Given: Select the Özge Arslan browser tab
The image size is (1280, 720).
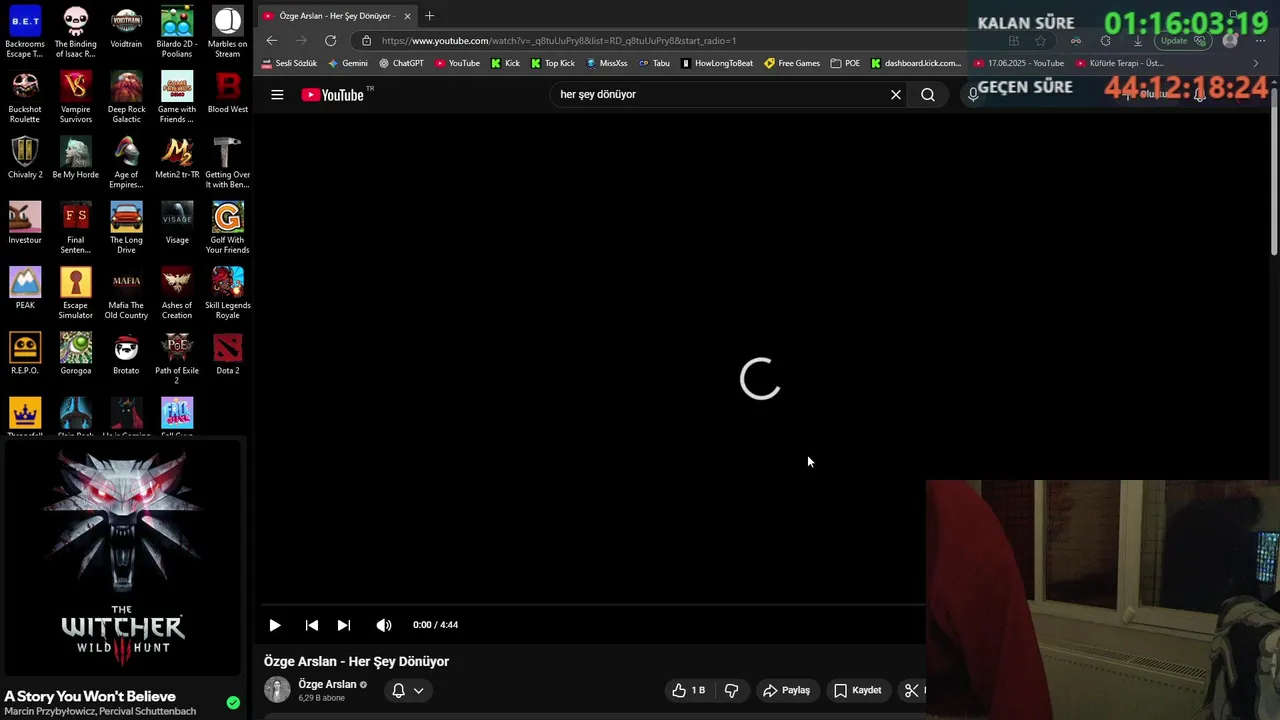Looking at the screenshot, I should pyautogui.click(x=335, y=16).
